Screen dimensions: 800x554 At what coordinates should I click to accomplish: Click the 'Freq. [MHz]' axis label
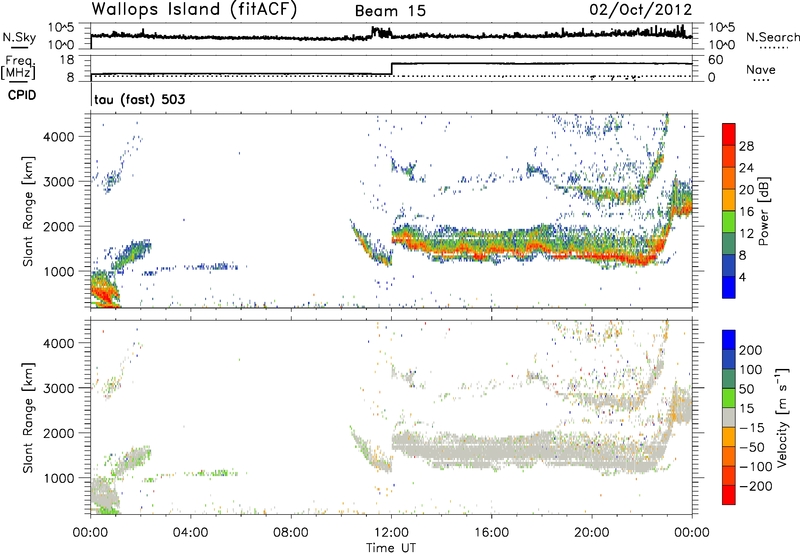(19, 67)
